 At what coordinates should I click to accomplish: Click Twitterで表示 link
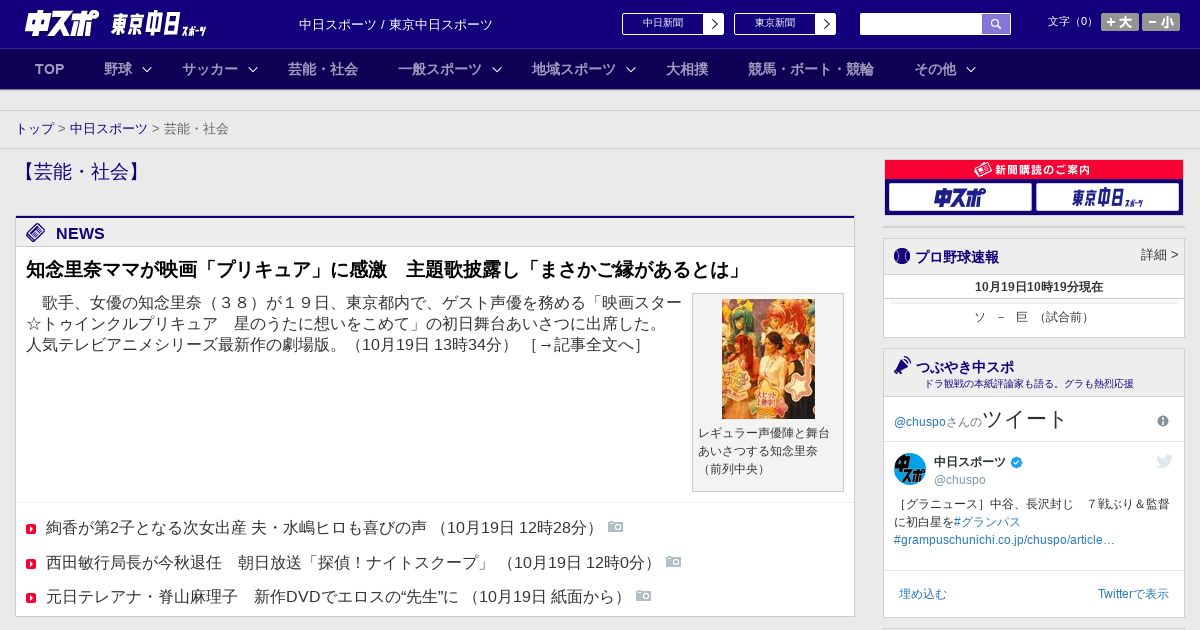point(1133,594)
